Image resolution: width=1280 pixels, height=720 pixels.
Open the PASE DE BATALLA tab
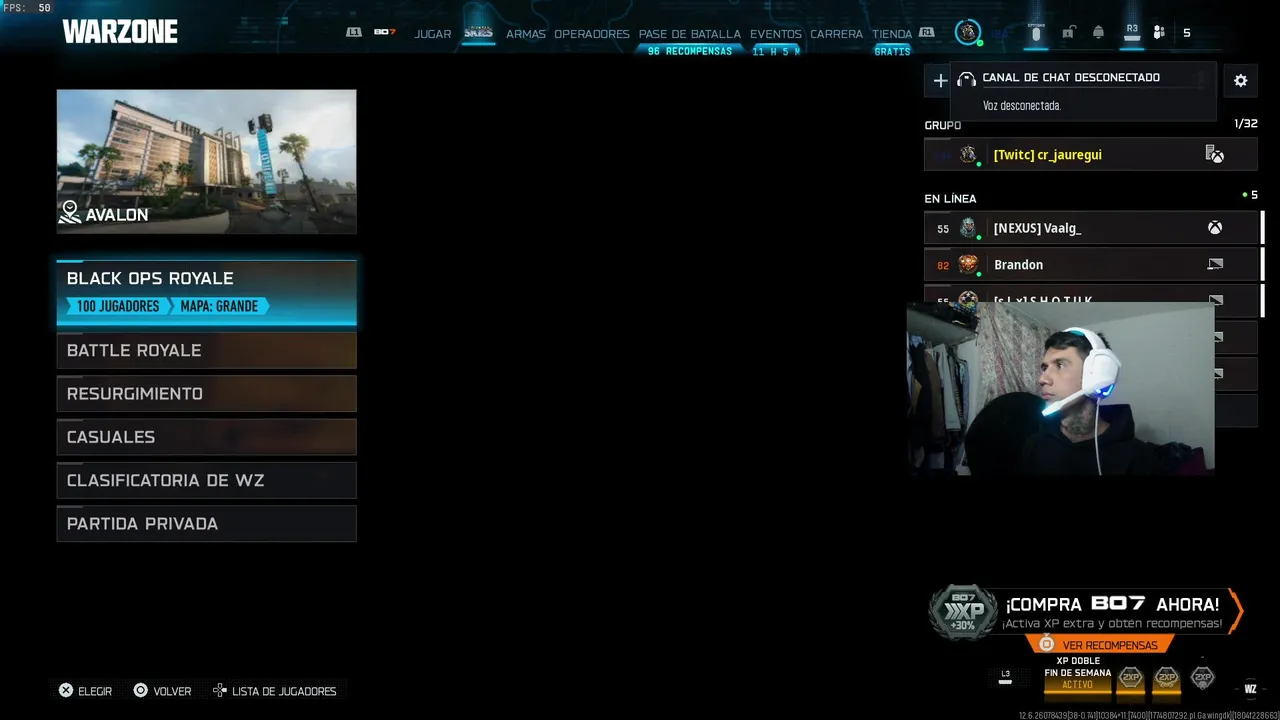[689, 34]
